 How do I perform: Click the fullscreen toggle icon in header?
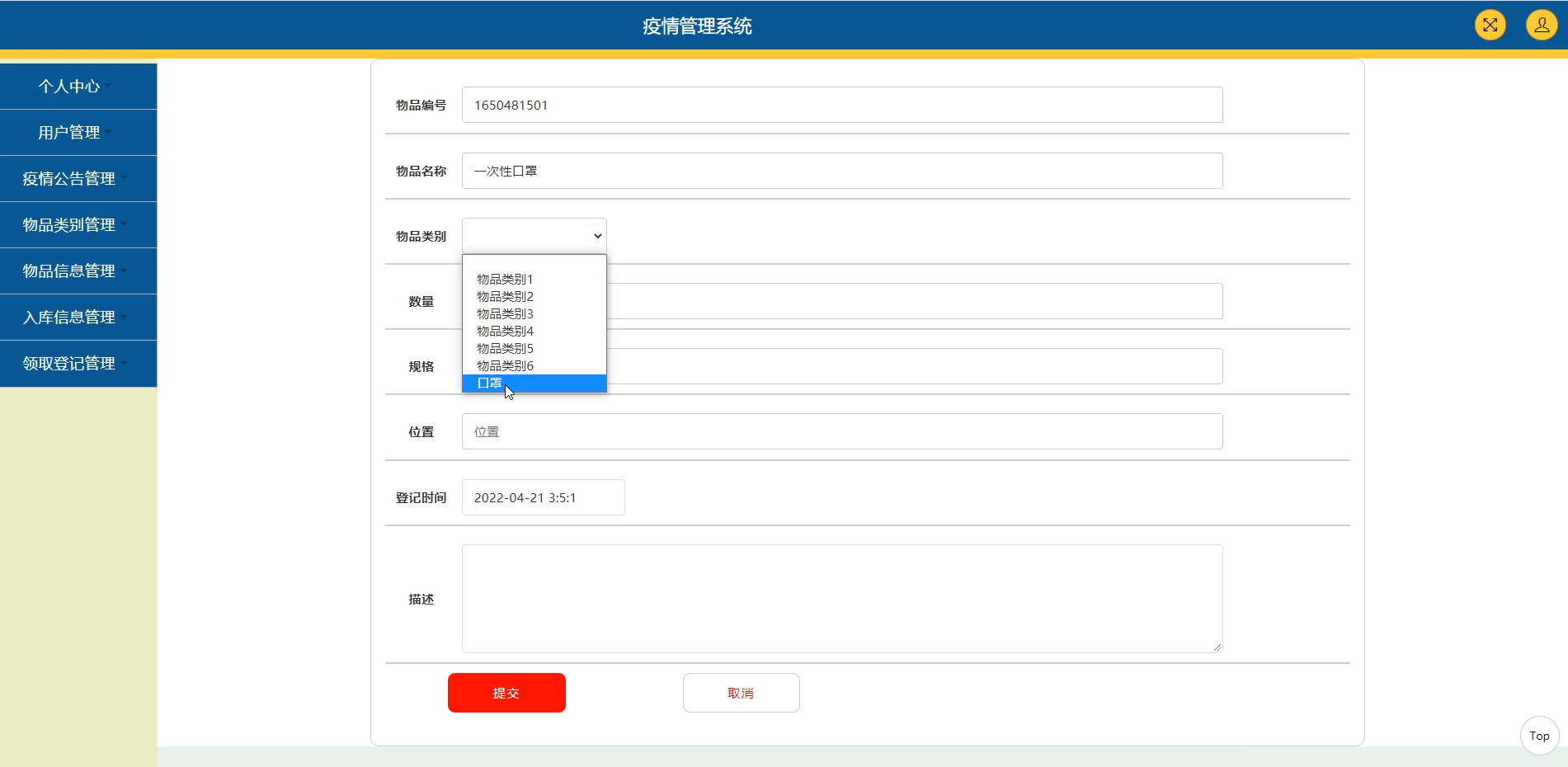click(x=1490, y=25)
